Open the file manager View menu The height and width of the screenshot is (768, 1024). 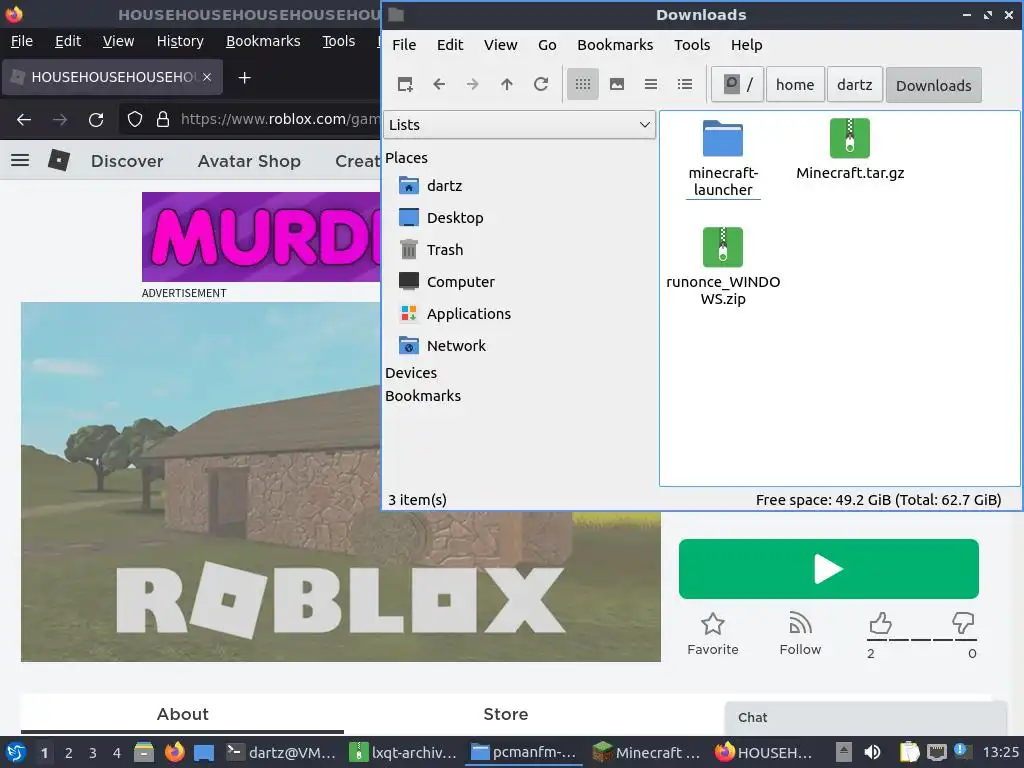tap(500, 45)
